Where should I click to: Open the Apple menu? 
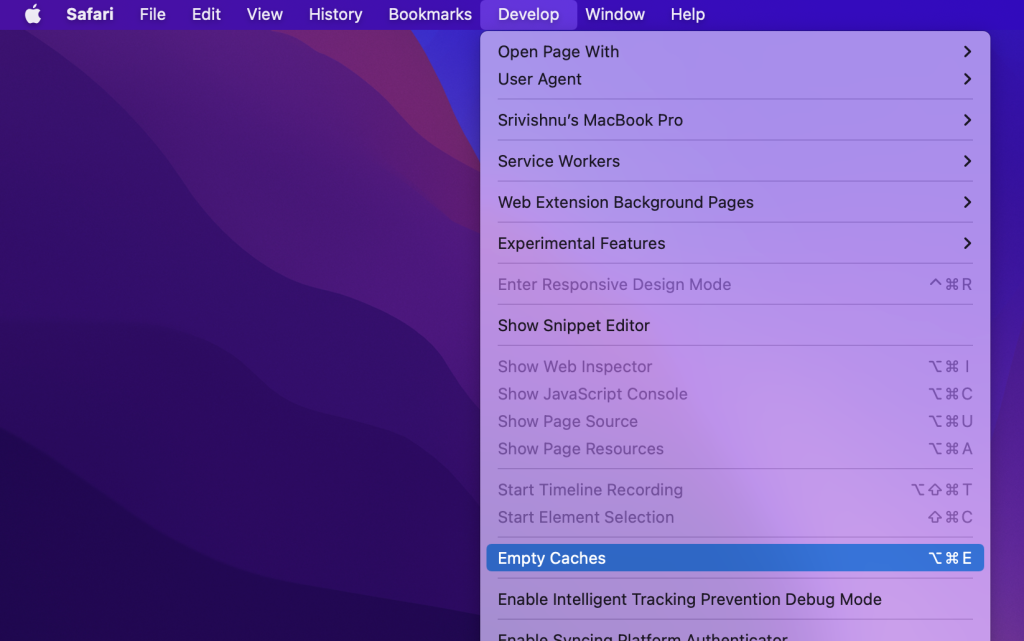[33, 14]
